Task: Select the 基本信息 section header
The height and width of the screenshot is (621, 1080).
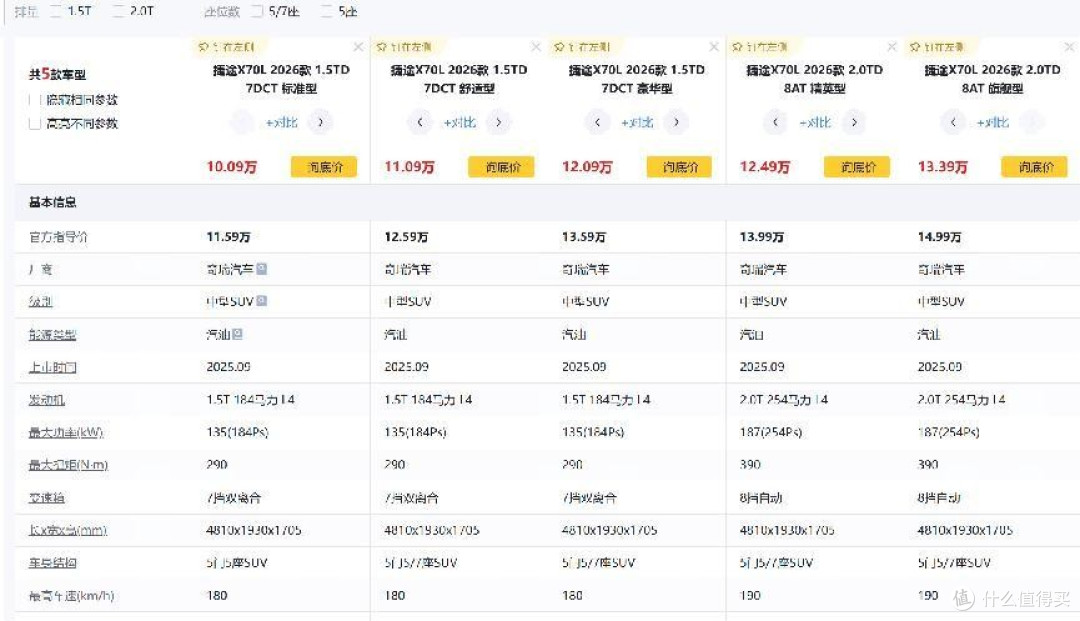Action: pyautogui.click(x=52, y=202)
